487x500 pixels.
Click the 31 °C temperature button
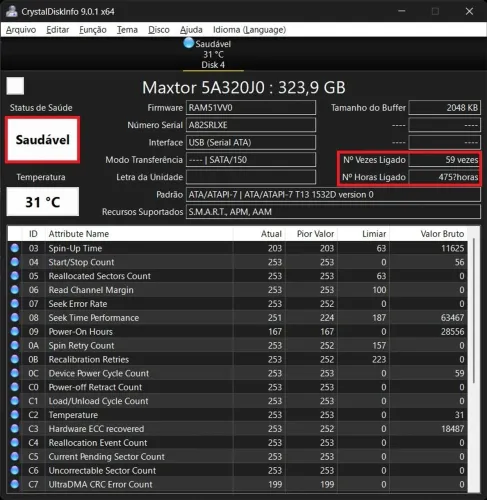(x=43, y=202)
